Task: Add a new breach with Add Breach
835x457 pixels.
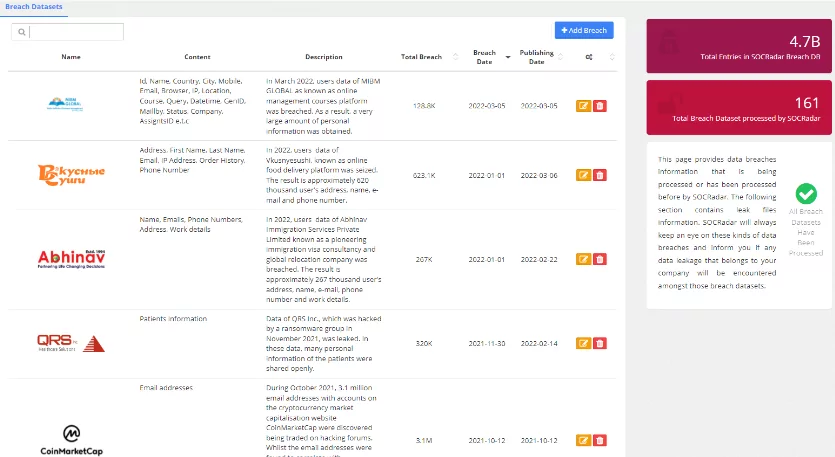Action: click(584, 30)
